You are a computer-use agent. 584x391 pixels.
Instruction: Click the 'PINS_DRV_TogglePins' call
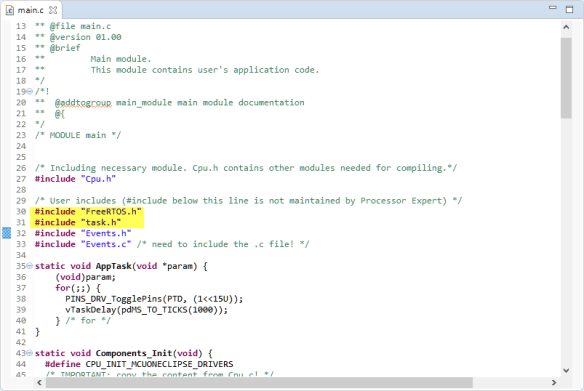click(x=115, y=299)
